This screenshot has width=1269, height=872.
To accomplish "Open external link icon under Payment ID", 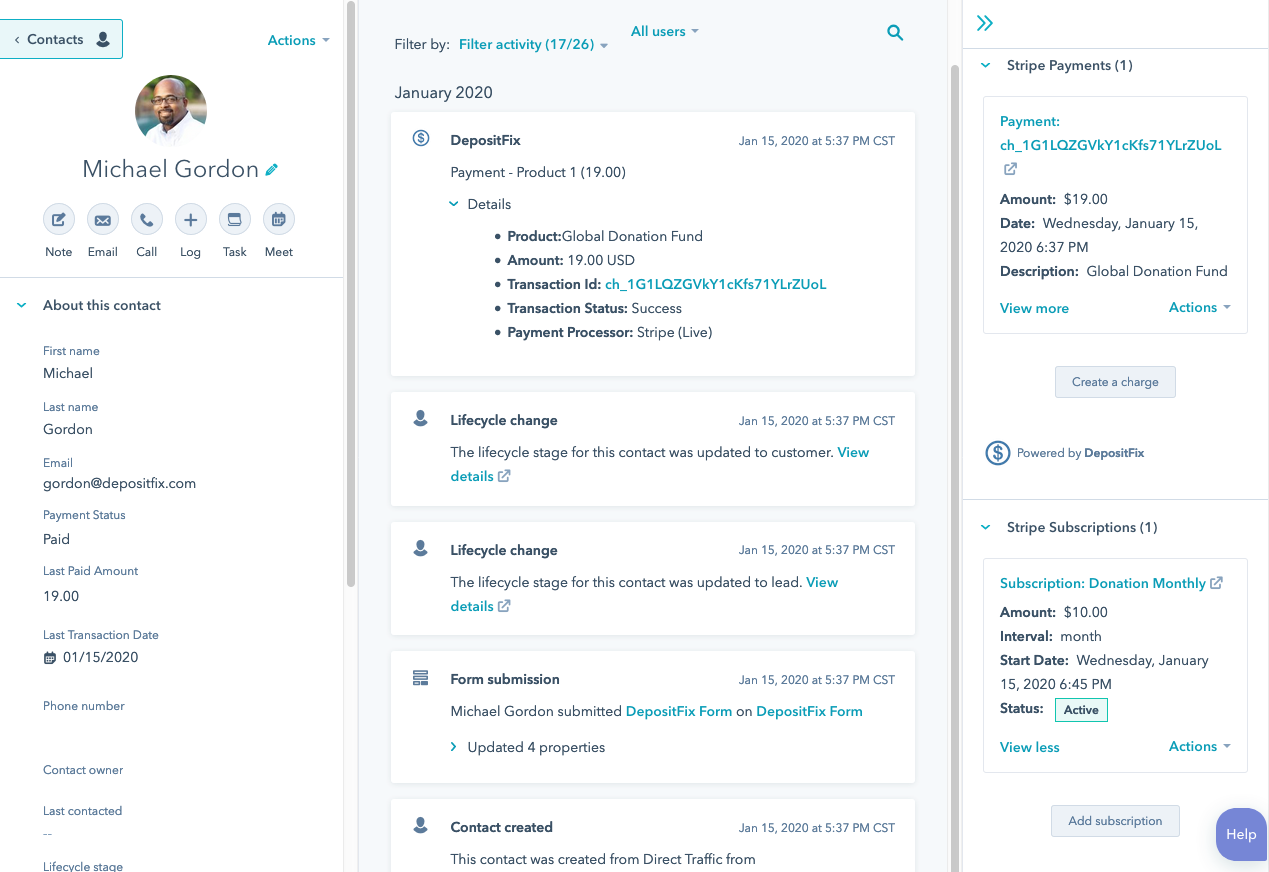I will 1010,169.
